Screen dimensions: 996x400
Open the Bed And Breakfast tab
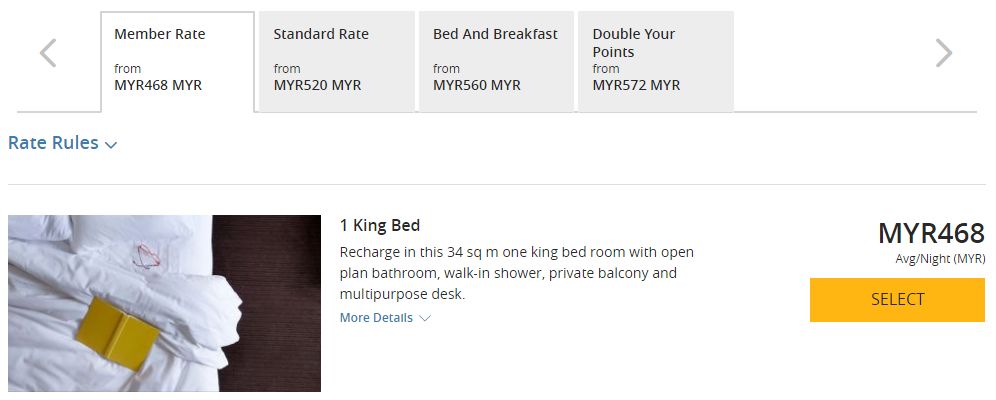click(x=496, y=60)
